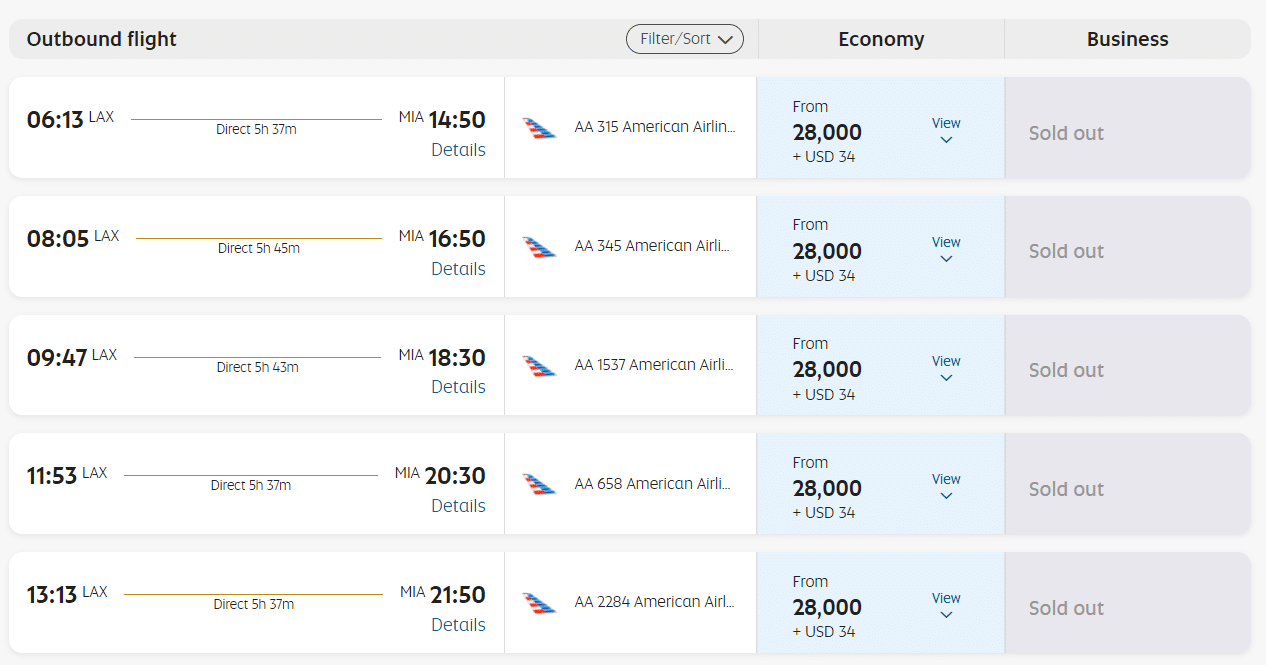The height and width of the screenshot is (665, 1266).
Task: Select the Business column header
Action: pos(1127,40)
